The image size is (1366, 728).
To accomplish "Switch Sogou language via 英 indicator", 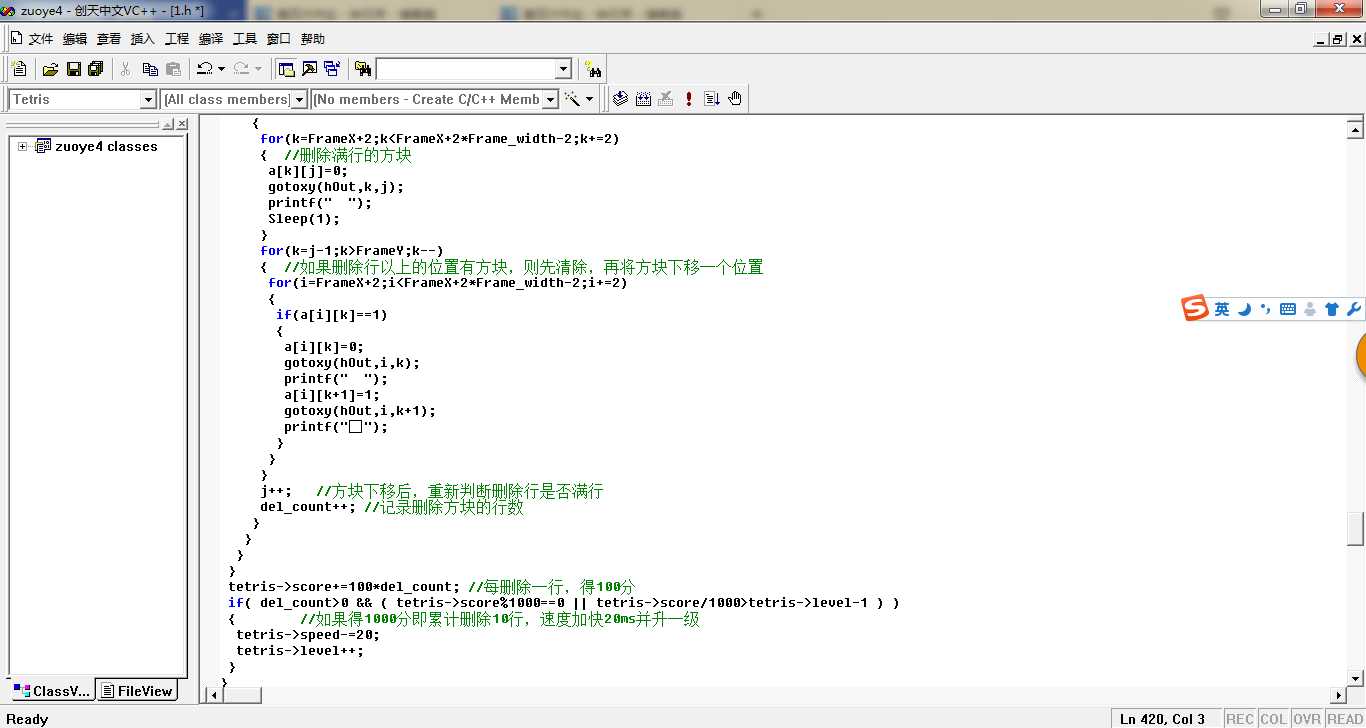I will 1222,310.
